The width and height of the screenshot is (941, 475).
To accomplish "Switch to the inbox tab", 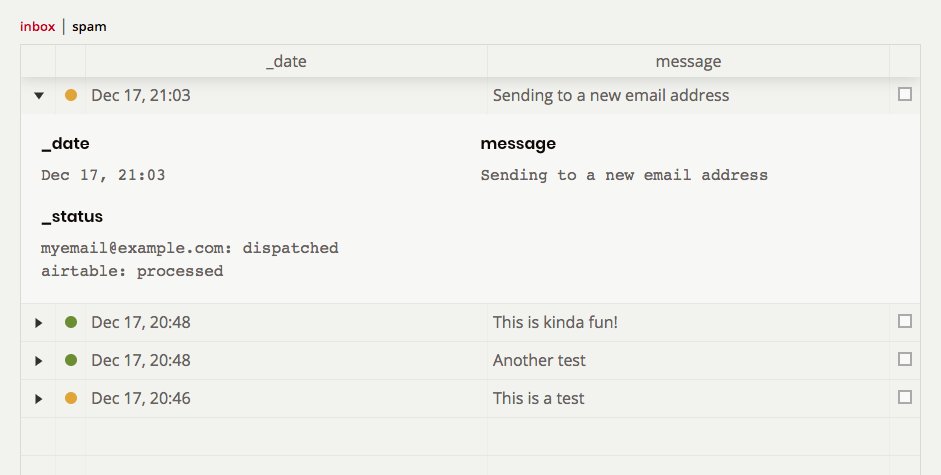I will [x=38, y=27].
